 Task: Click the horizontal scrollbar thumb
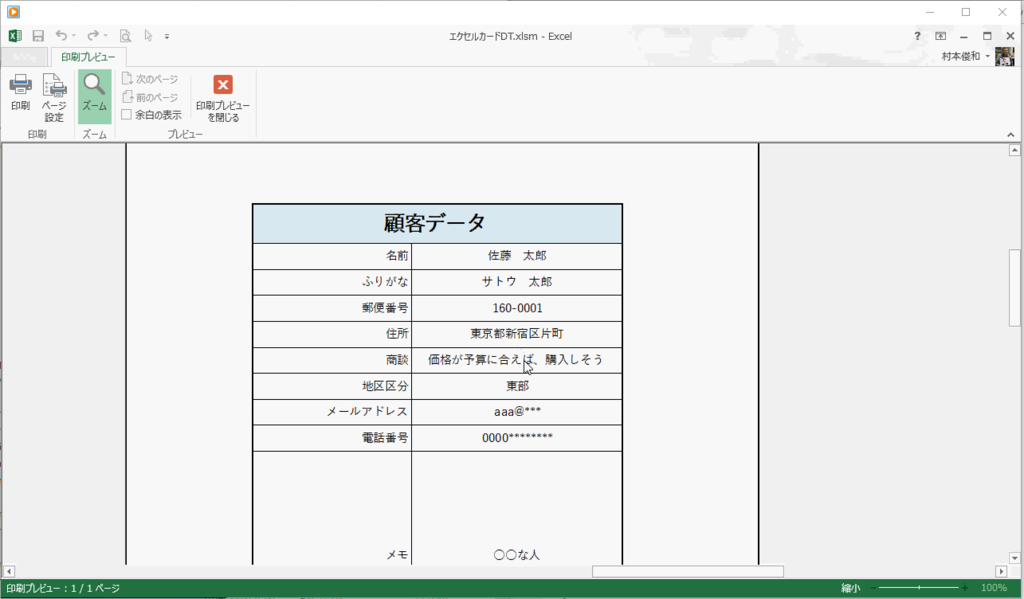pyautogui.click(x=688, y=572)
